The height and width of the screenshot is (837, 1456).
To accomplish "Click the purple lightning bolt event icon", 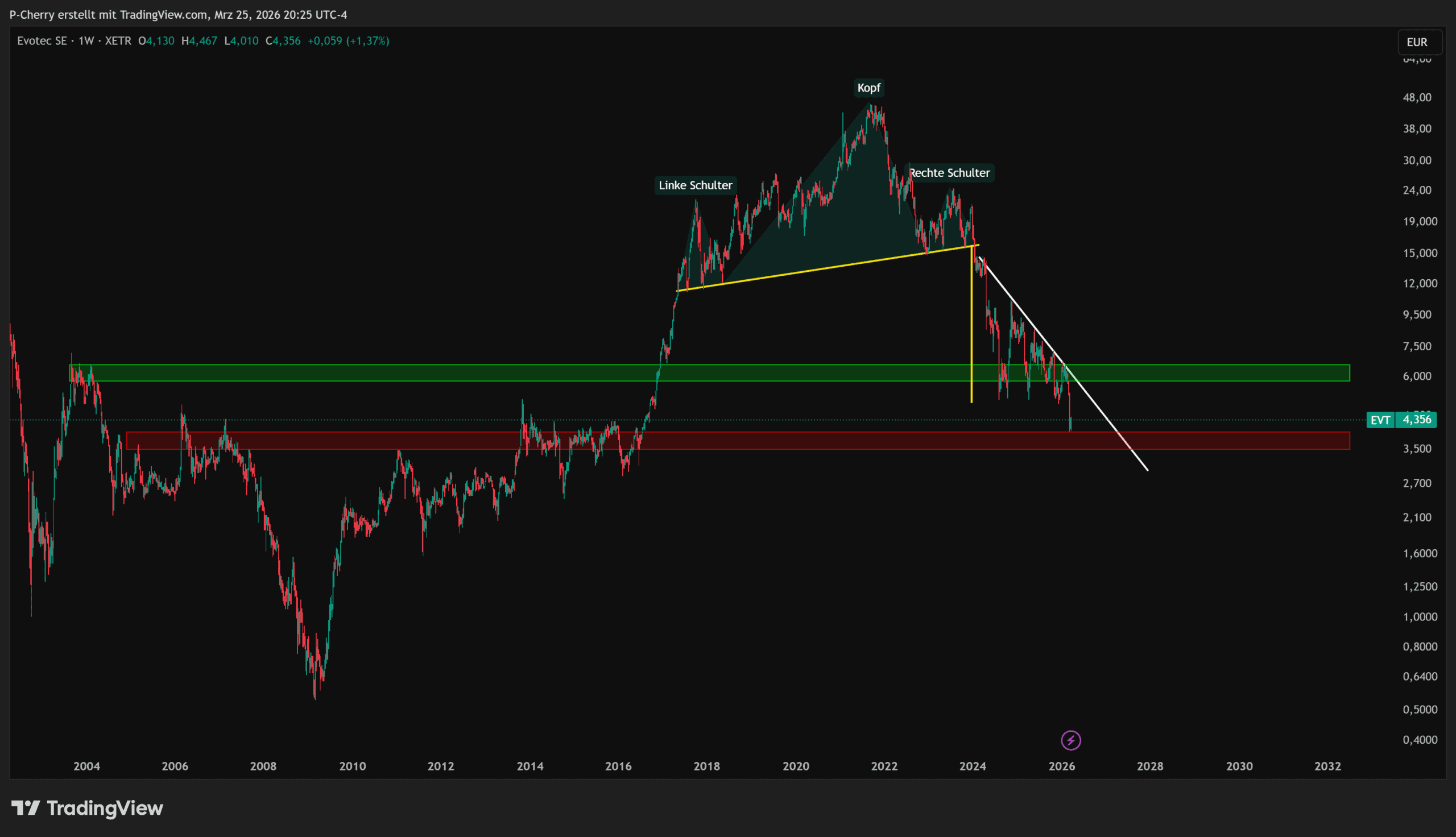I will [1070, 740].
